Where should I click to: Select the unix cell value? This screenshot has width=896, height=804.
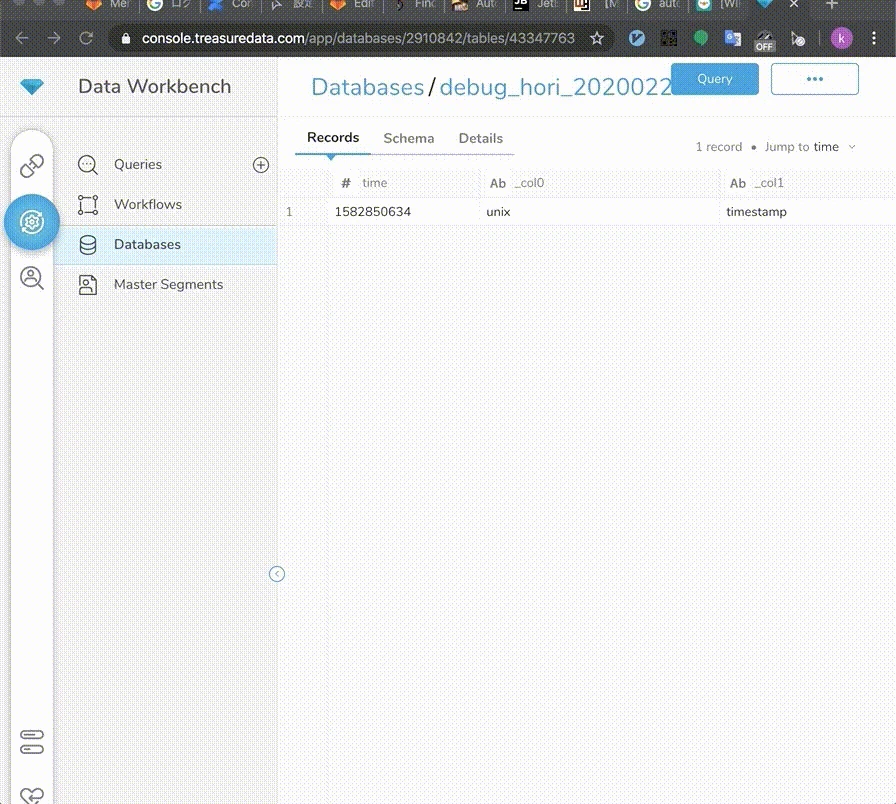click(x=498, y=212)
